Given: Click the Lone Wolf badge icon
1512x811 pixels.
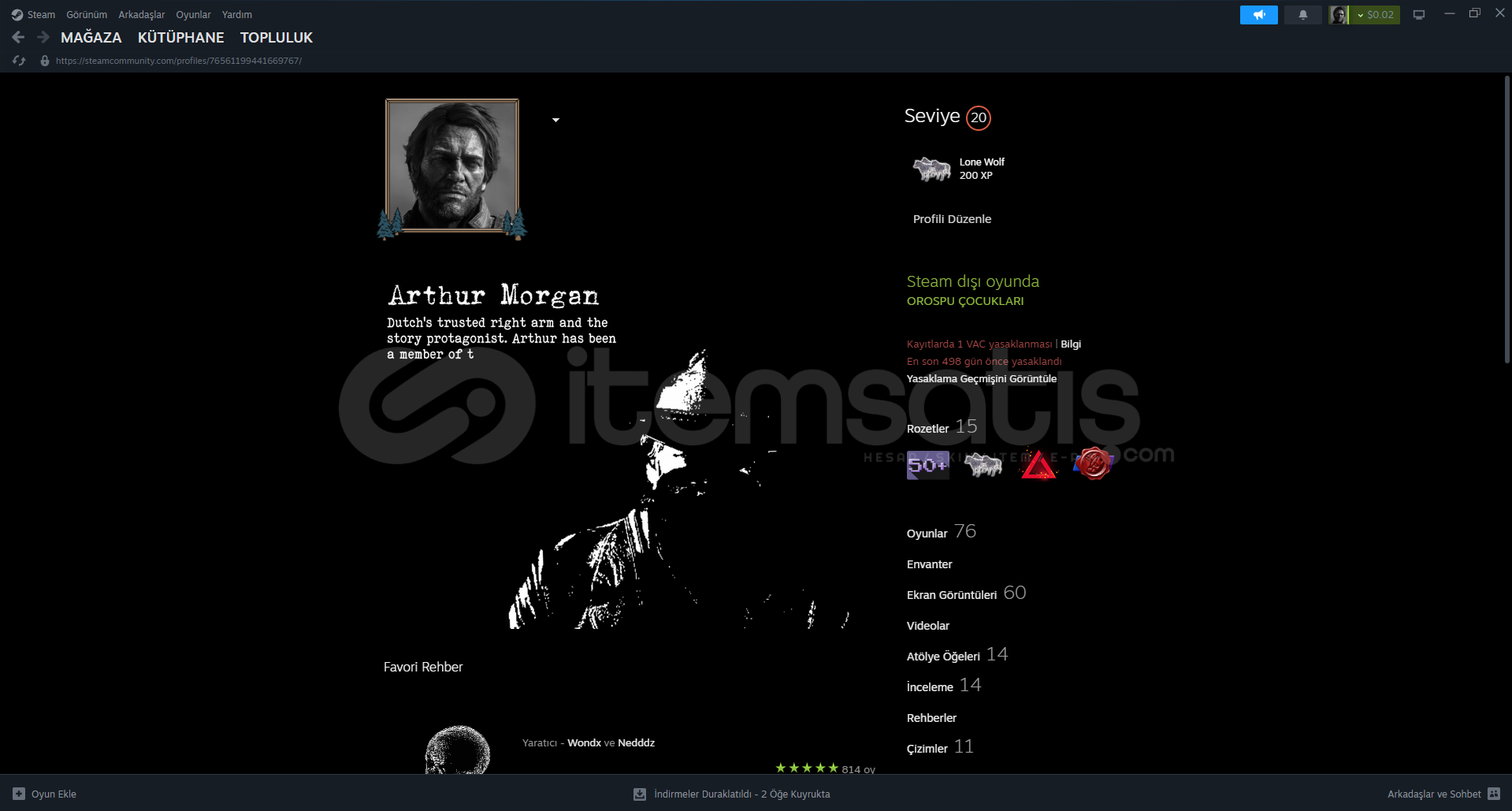Looking at the screenshot, I should pyautogui.click(x=931, y=169).
